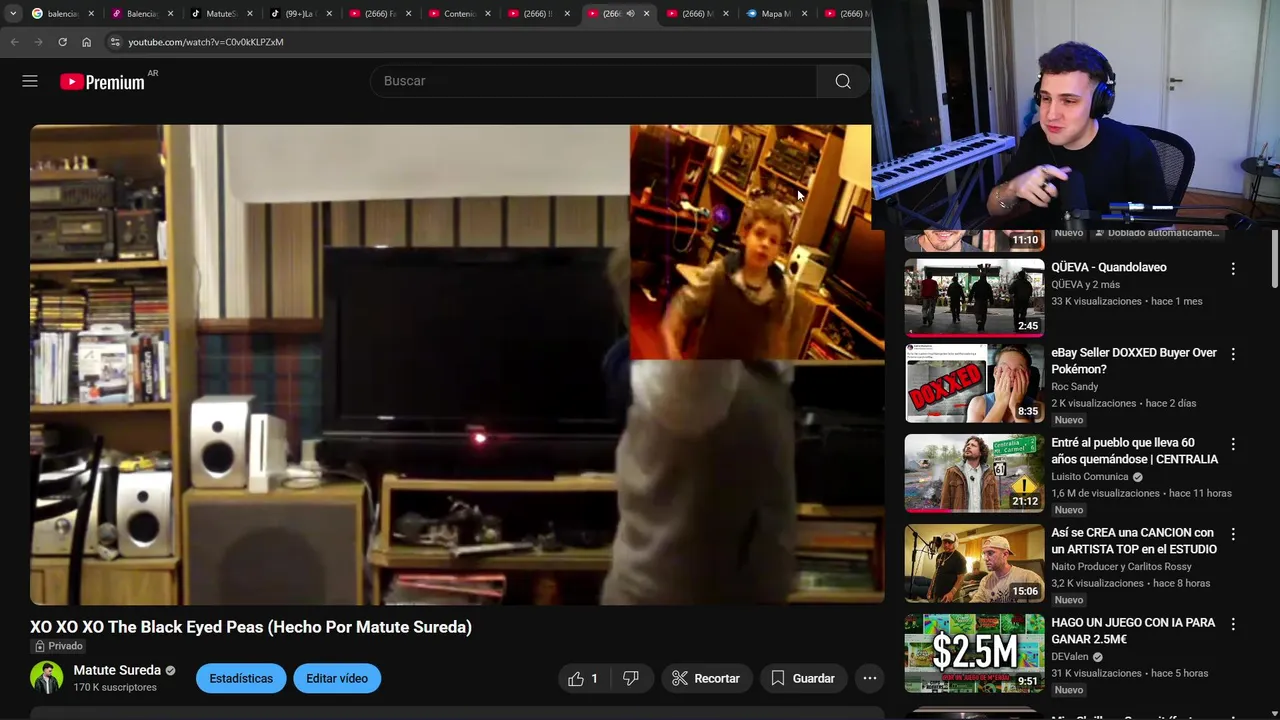Open 'Entré al pueblo que lleva 60' title

point(1134,451)
